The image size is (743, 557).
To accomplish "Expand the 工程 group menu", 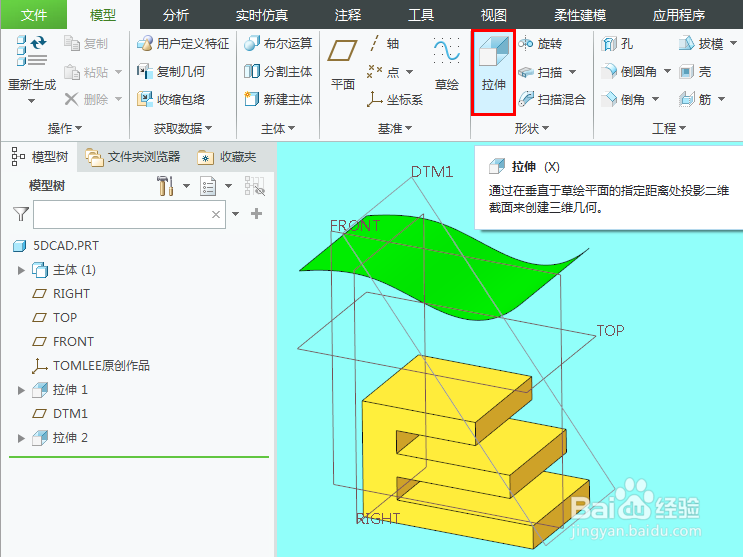I will 669,128.
